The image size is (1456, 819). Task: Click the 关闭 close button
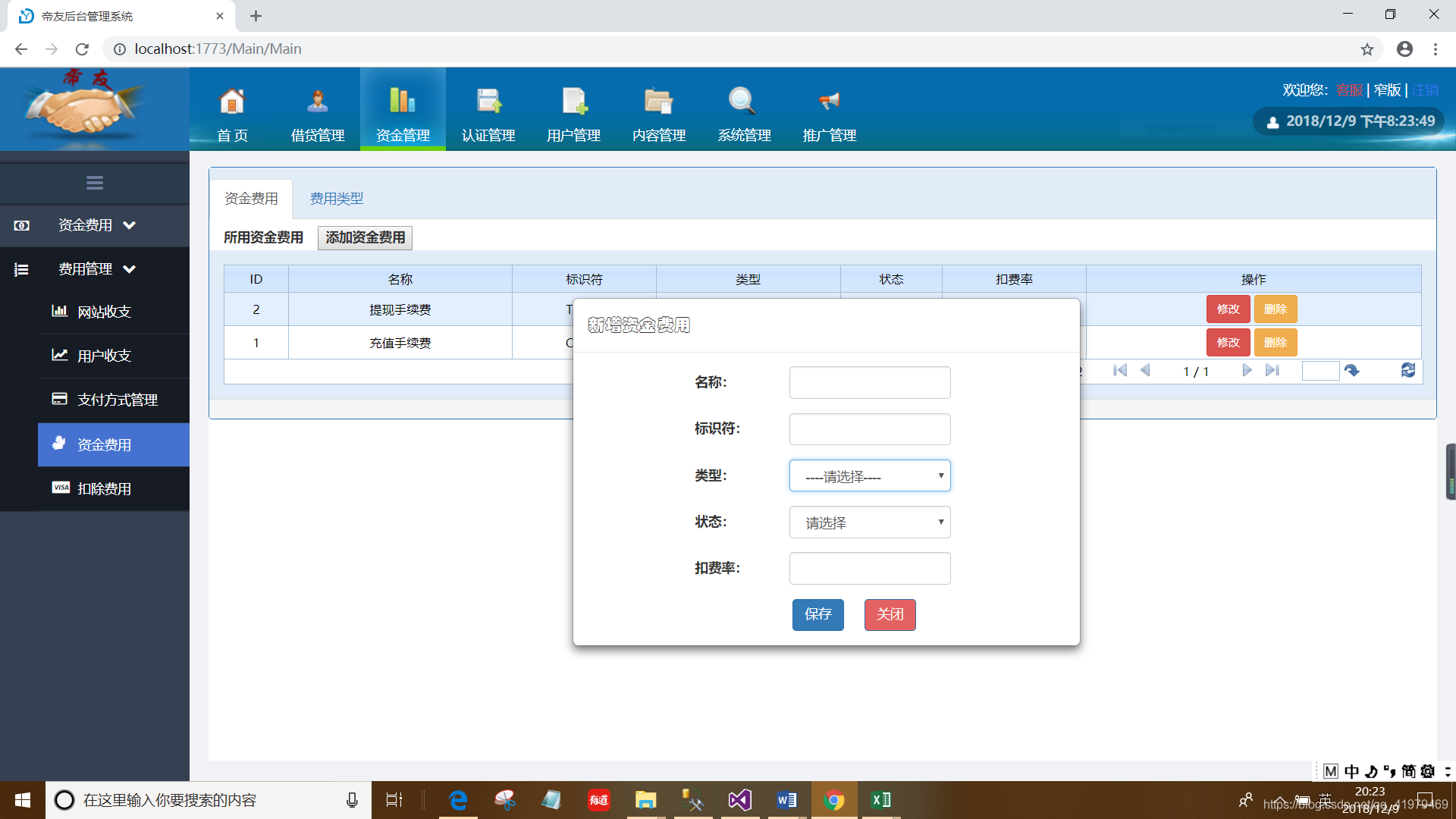(890, 614)
